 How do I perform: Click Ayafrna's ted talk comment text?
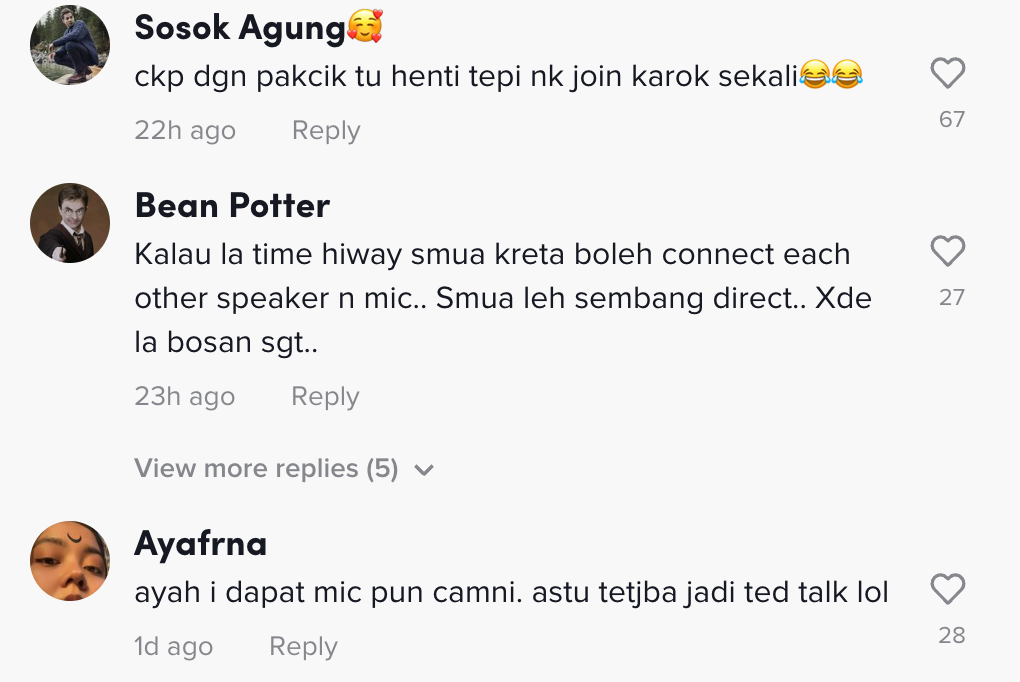coord(511,593)
